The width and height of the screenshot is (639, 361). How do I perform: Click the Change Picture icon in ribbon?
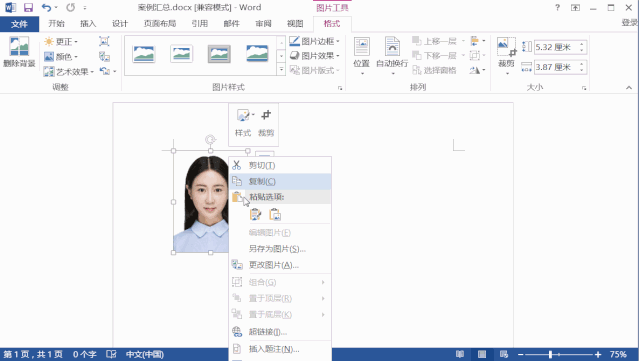104,56
